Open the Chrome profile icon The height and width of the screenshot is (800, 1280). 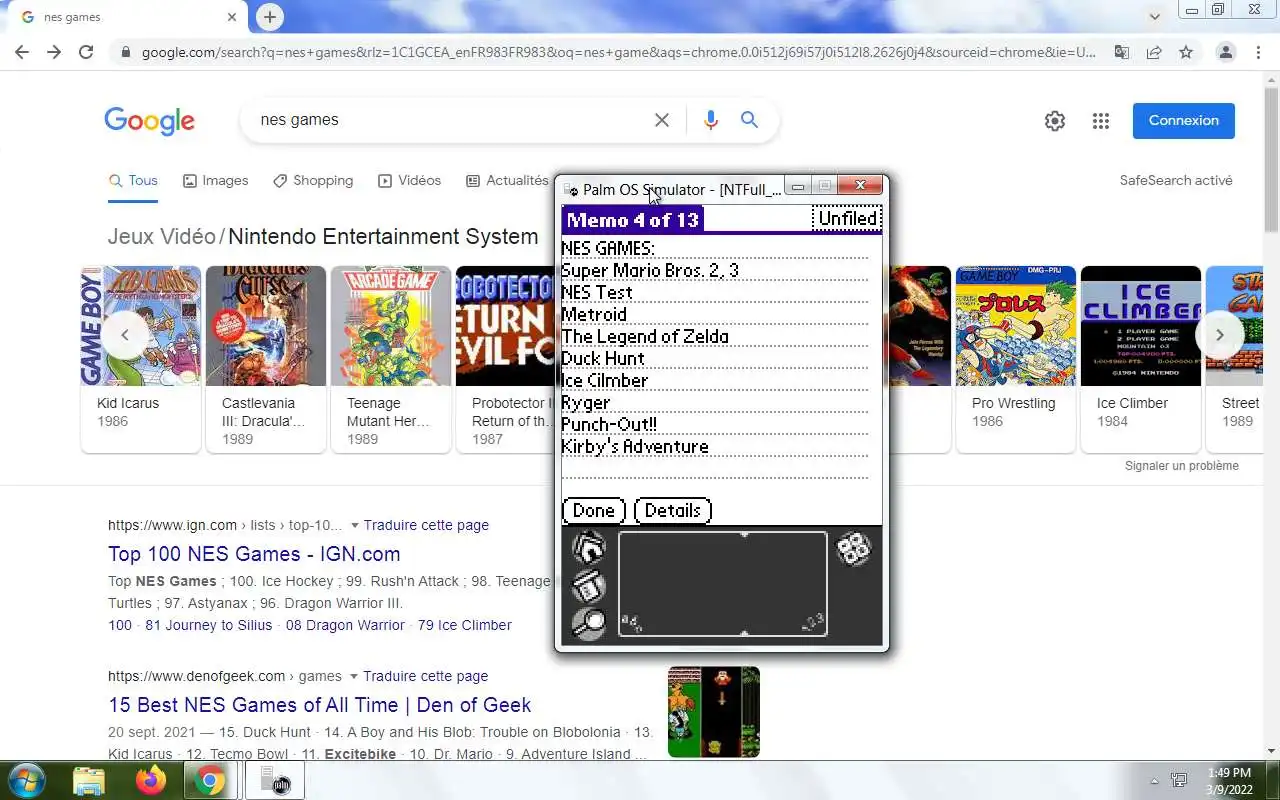pos(1226,52)
